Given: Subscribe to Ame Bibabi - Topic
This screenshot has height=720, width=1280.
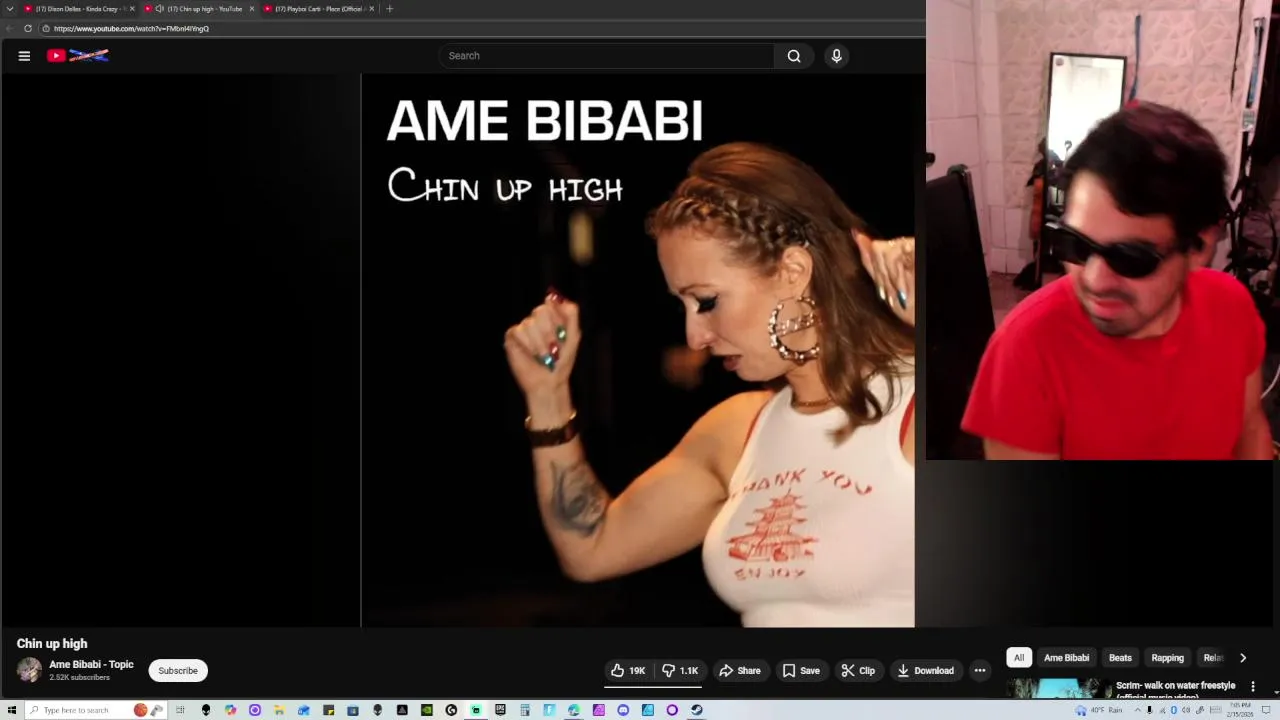Looking at the screenshot, I should click(178, 671).
